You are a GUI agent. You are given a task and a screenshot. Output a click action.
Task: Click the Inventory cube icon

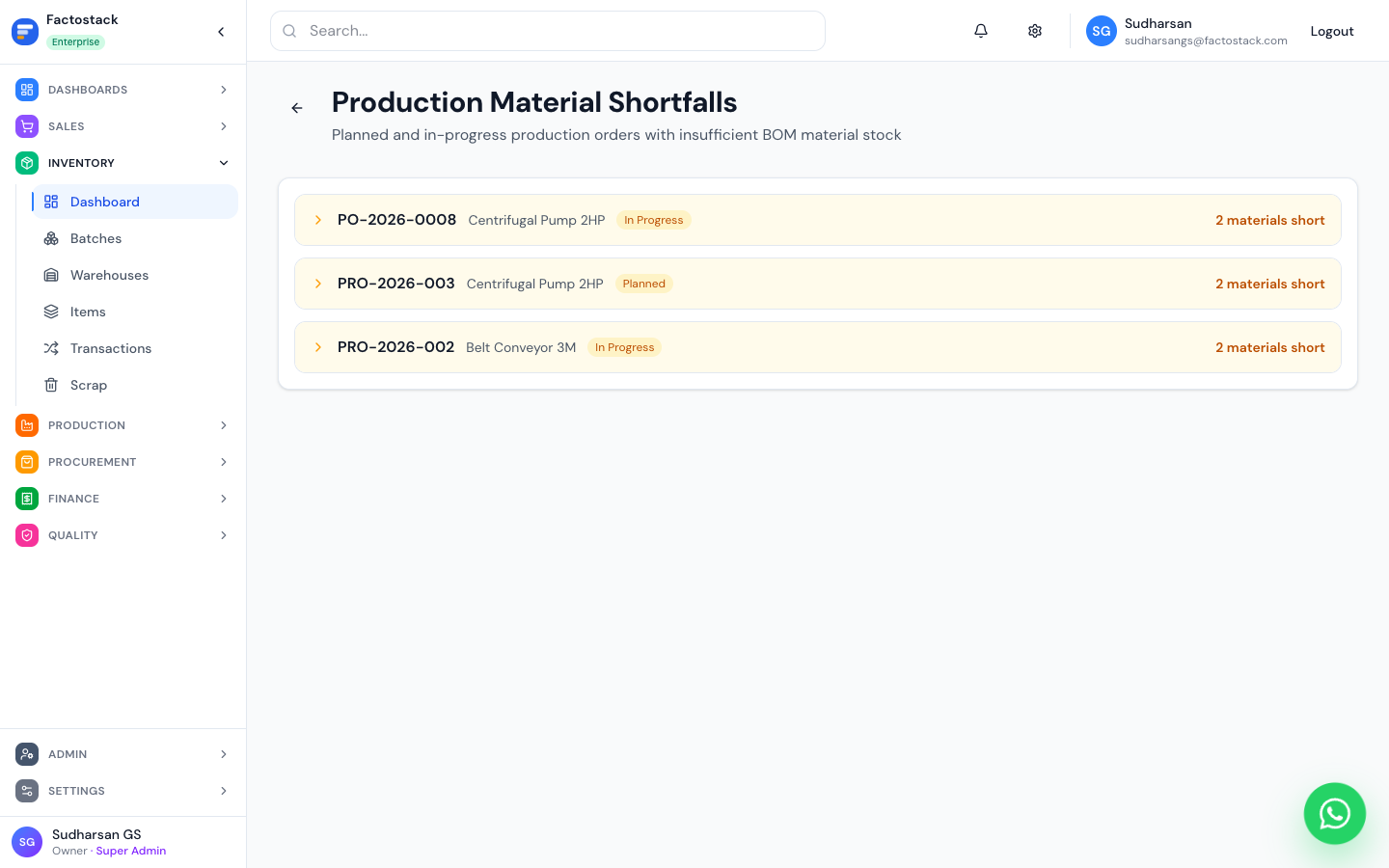coord(27,163)
